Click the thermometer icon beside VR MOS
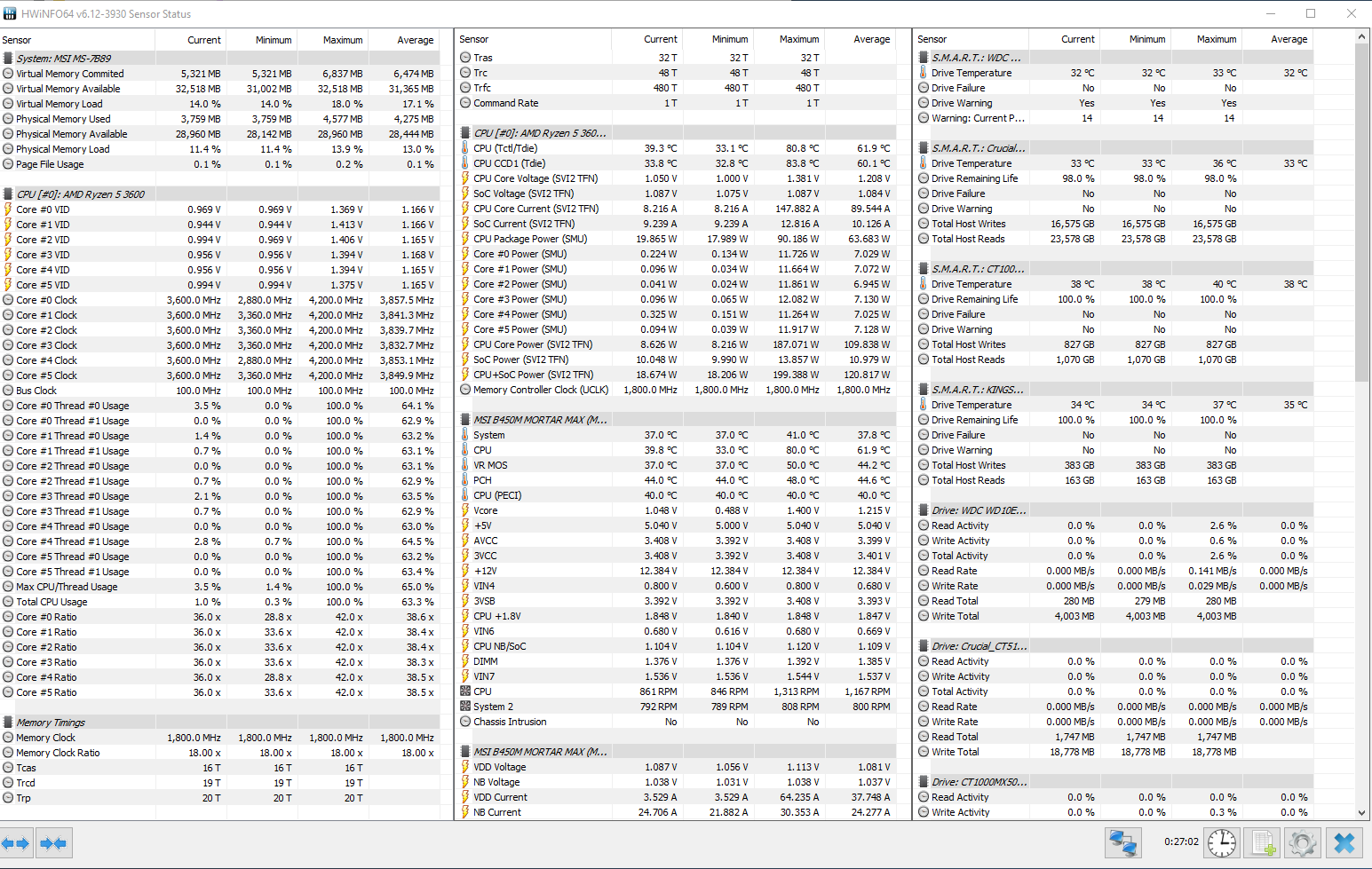Viewport: 1372px width, 869px height. tap(465, 465)
